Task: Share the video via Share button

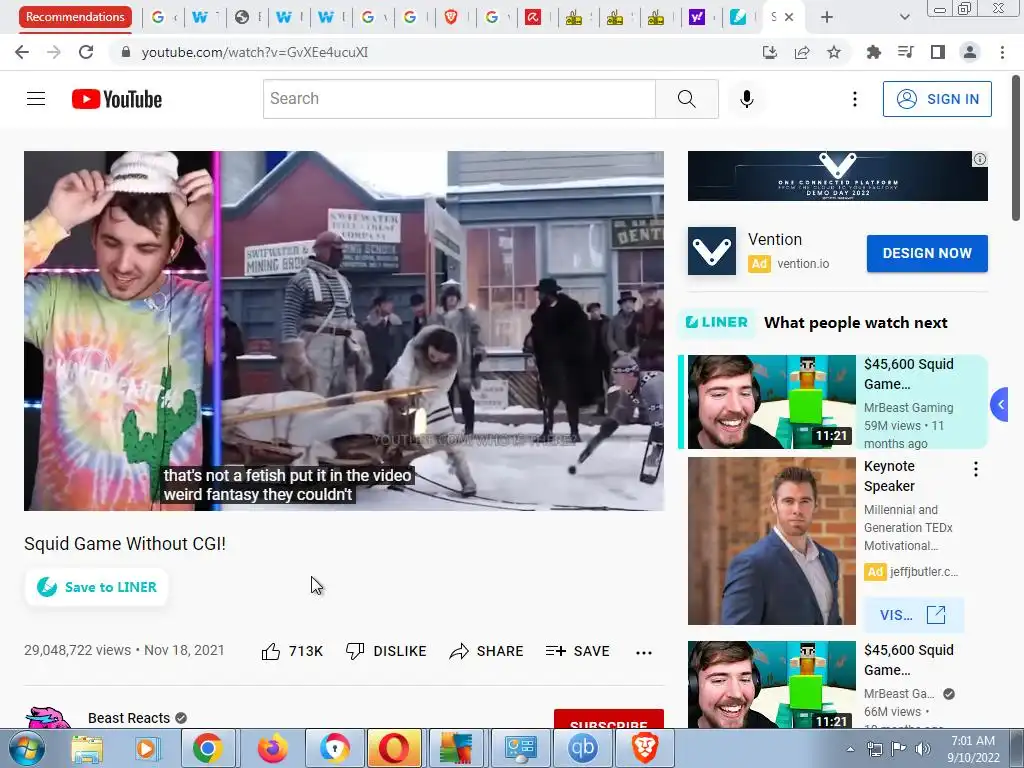Action: click(487, 651)
